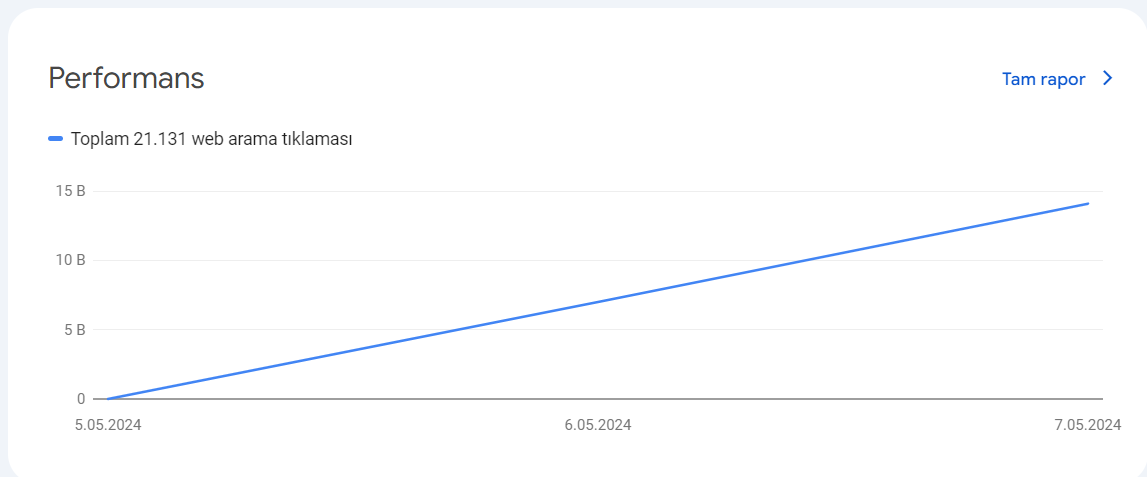Click the 5 B y-axis label
The width and height of the screenshot is (1147, 477).
coord(75,329)
